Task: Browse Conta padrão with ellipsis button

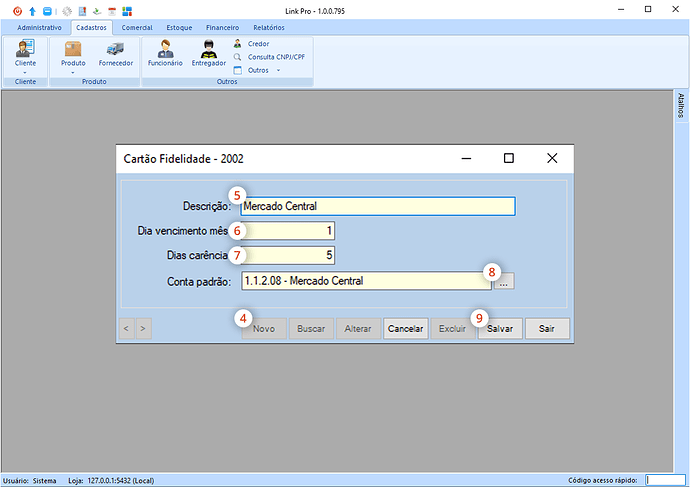Action: [x=504, y=282]
